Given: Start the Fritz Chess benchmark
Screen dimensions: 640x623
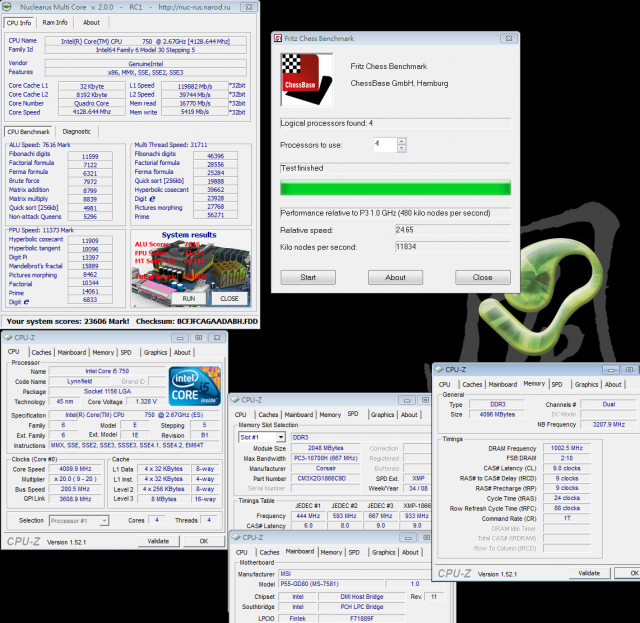Looking at the screenshot, I should click(308, 277).
